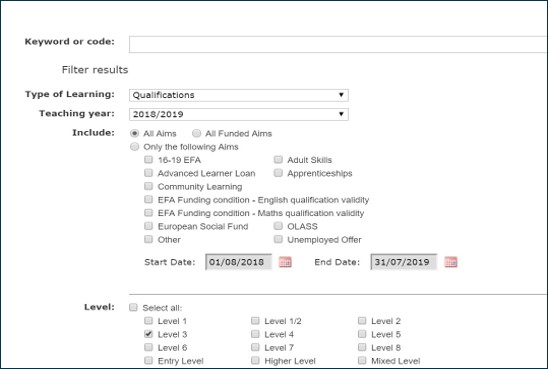Open the Teaching year dropdown
548x369 pixels.
[239, 114]
